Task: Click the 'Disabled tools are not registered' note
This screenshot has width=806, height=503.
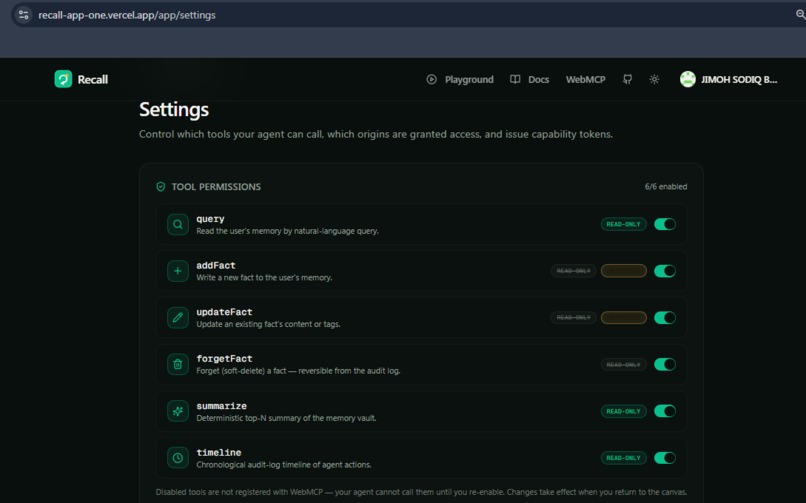Action: click(x=421, y=492)
